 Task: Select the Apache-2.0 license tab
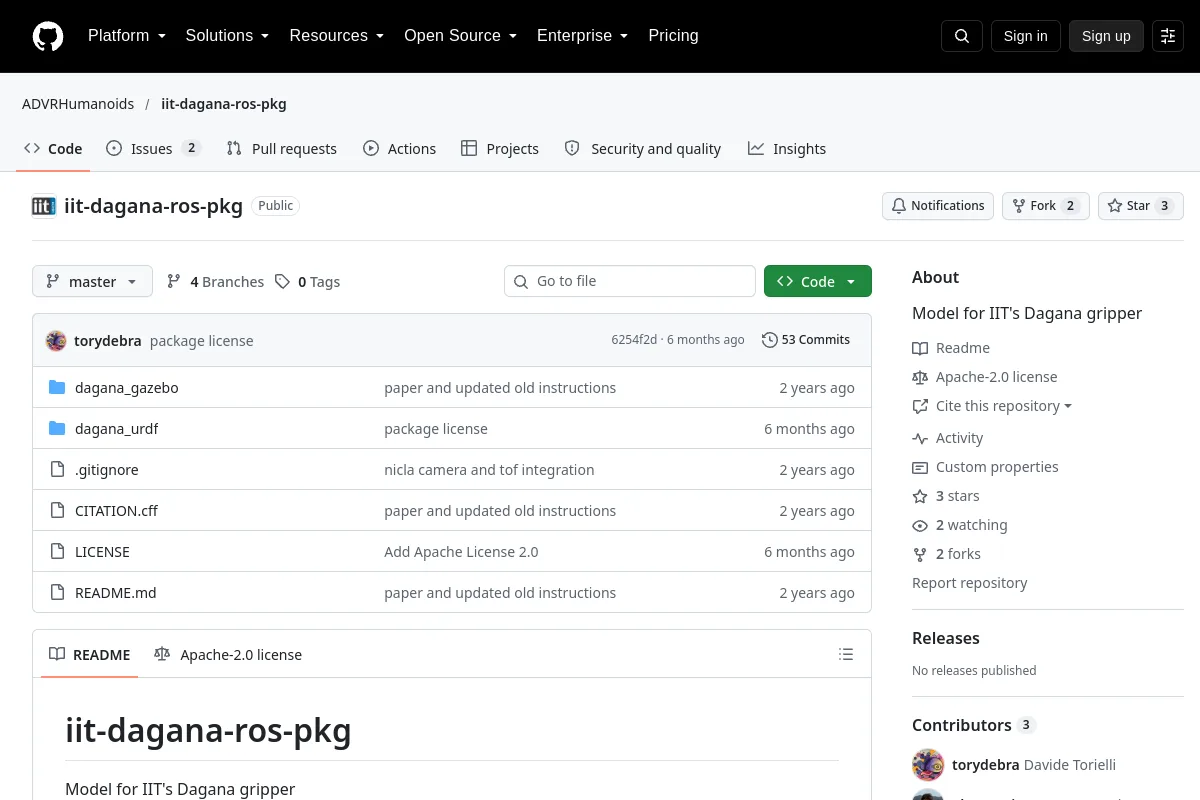tap(227, 655)
